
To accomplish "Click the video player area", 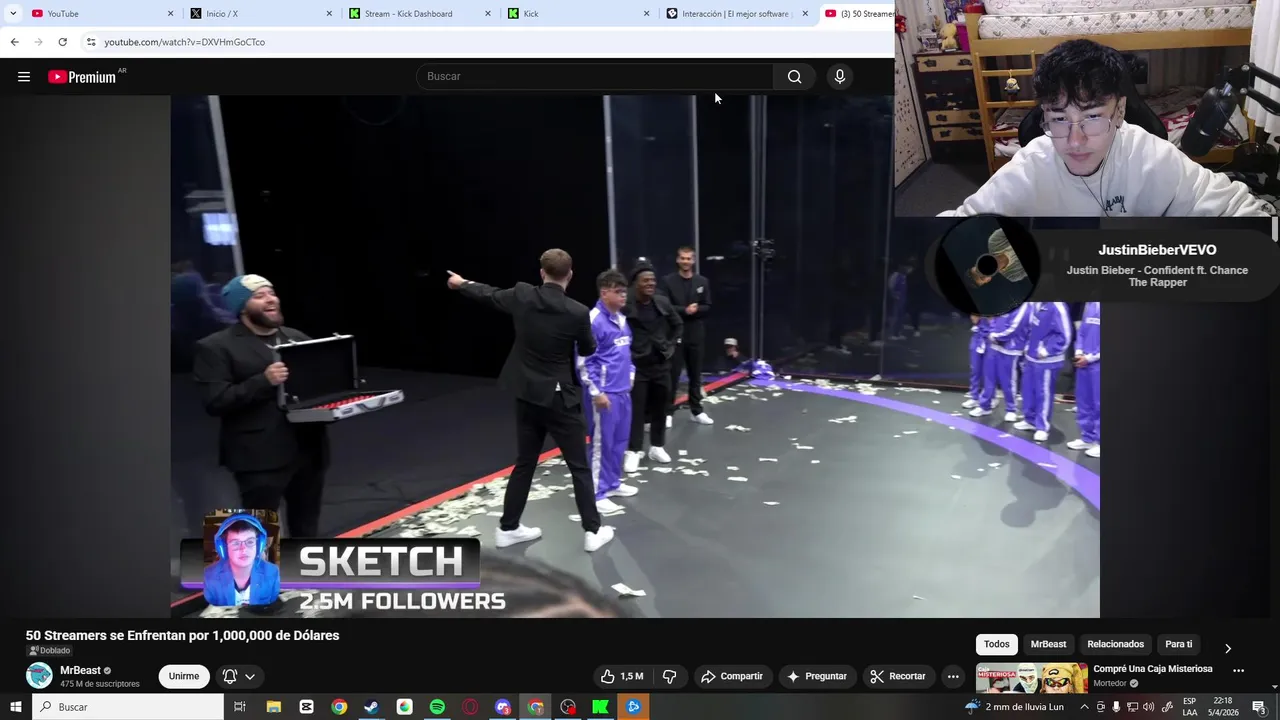I will [635, 357].
